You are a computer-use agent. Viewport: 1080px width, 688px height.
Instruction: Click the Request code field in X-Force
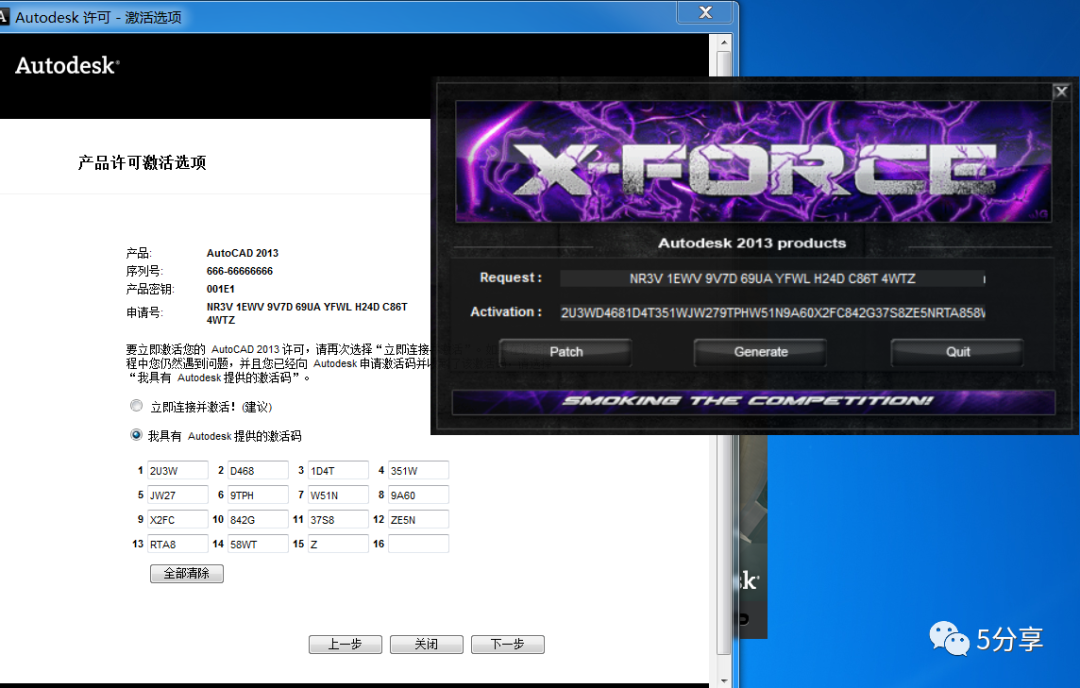pos(772,279)
